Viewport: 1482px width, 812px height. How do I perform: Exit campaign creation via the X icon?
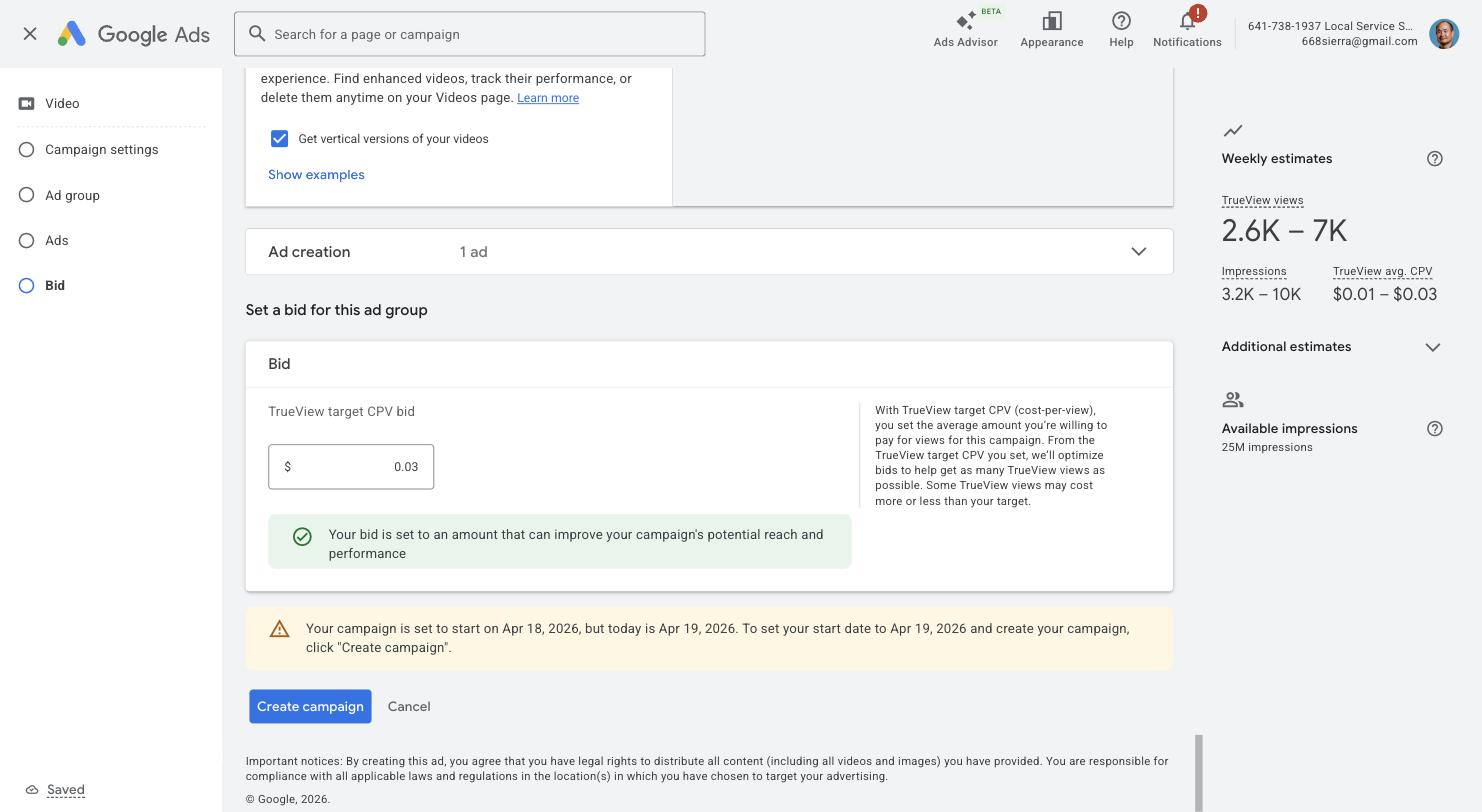click(x=29, y=33)
